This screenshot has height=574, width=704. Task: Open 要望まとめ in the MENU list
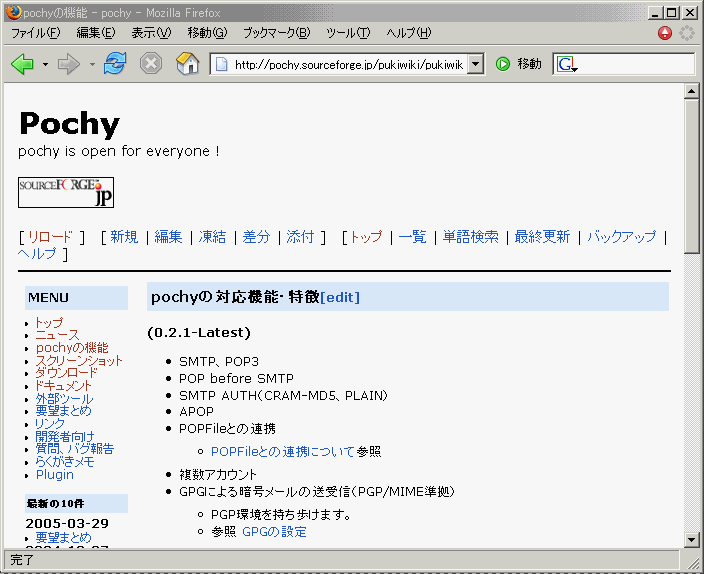click(63, 411)
